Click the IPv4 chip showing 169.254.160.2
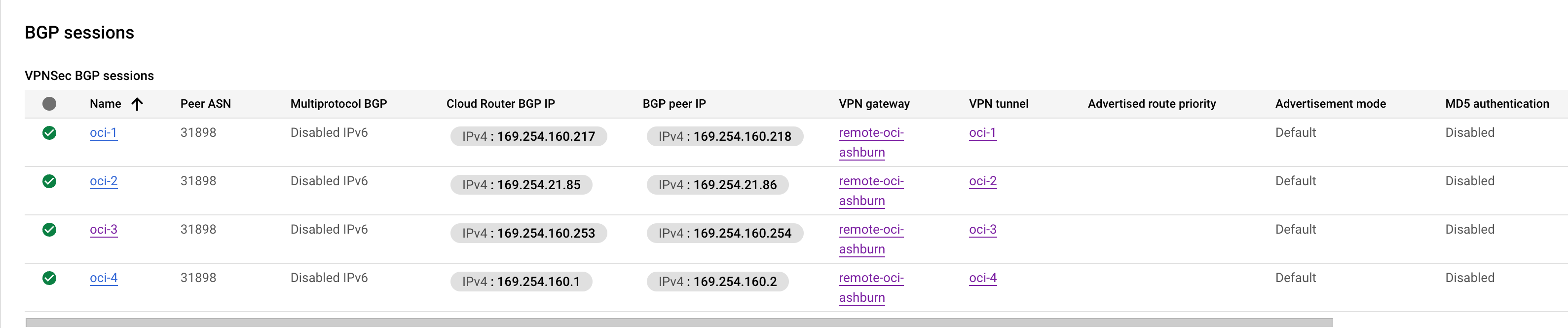 pyautogui.click(x=716, y=282)
